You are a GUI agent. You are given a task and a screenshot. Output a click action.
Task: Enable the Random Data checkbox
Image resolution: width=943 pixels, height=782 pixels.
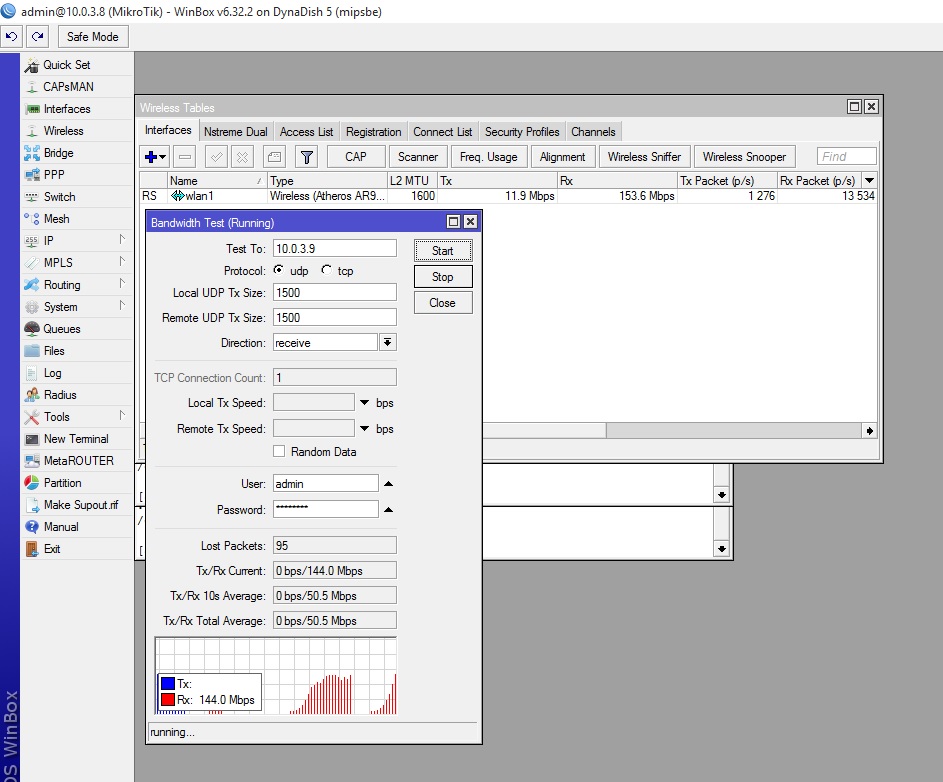(280, 452)
